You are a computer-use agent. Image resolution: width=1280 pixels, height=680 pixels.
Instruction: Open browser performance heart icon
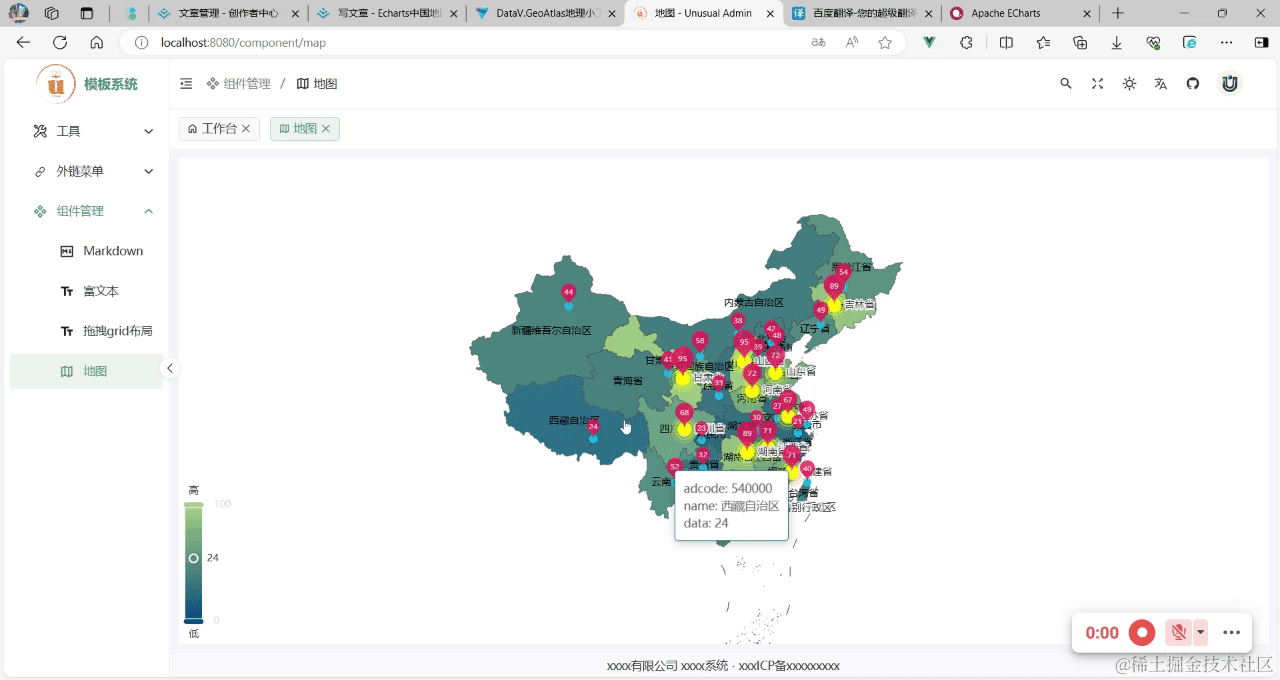click(x=1153, y=43)
